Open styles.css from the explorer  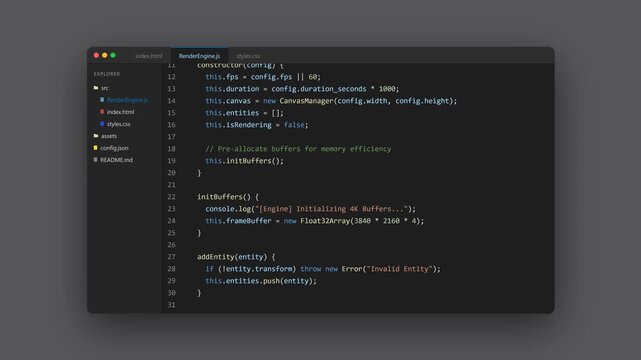pos(119,124)
